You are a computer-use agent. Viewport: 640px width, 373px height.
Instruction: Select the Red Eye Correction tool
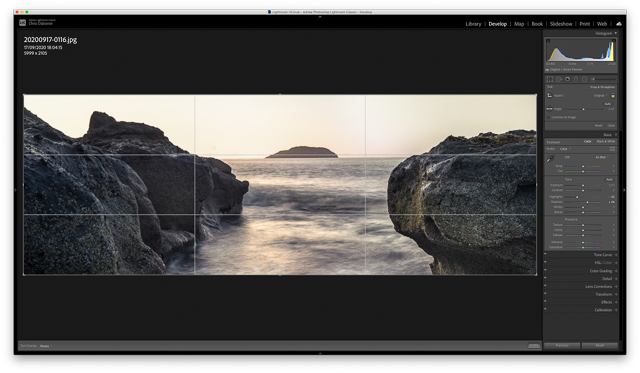point(567,79)
